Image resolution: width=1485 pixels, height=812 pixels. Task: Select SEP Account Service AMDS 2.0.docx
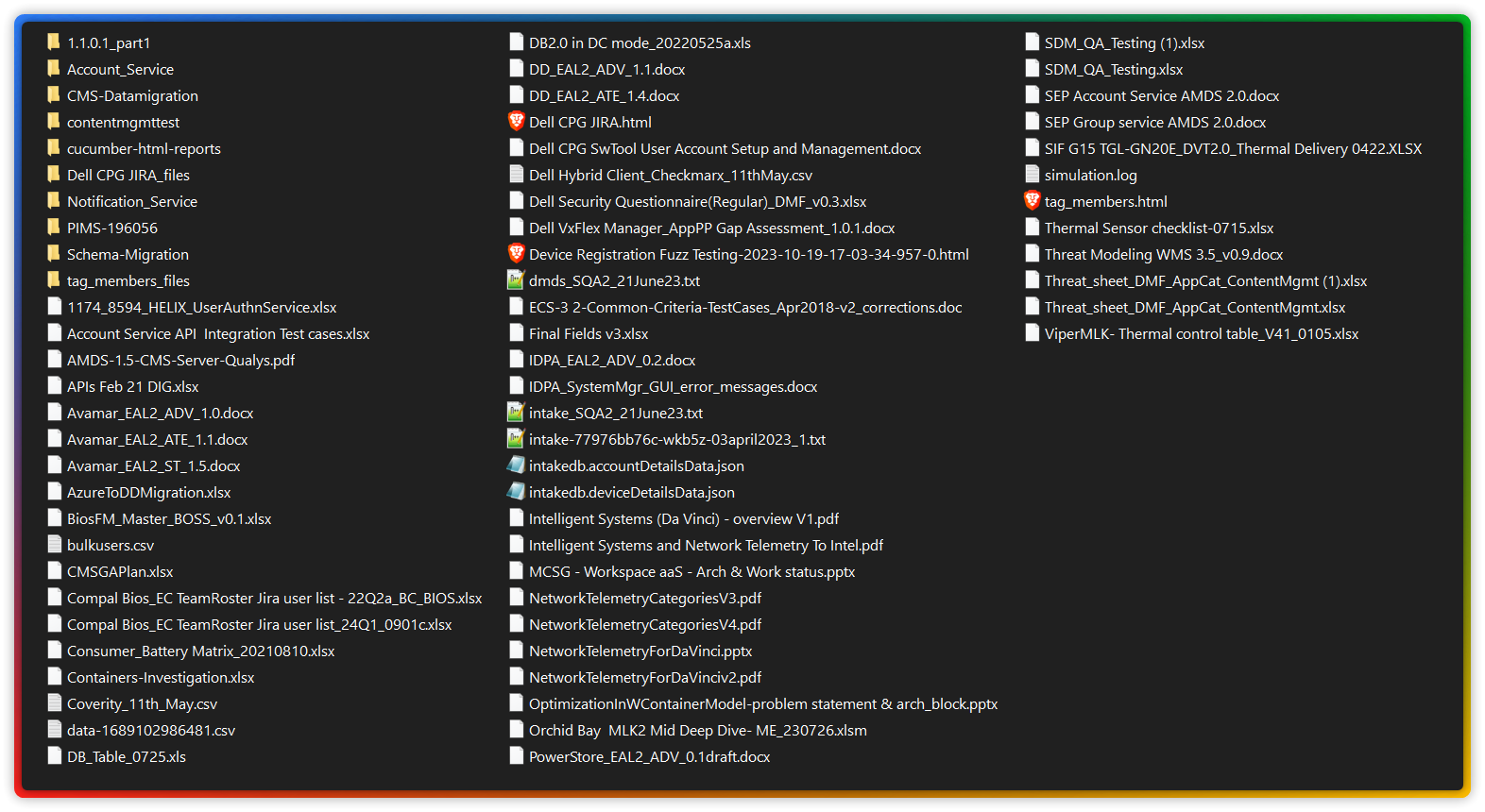click(x=1162, y=95)
